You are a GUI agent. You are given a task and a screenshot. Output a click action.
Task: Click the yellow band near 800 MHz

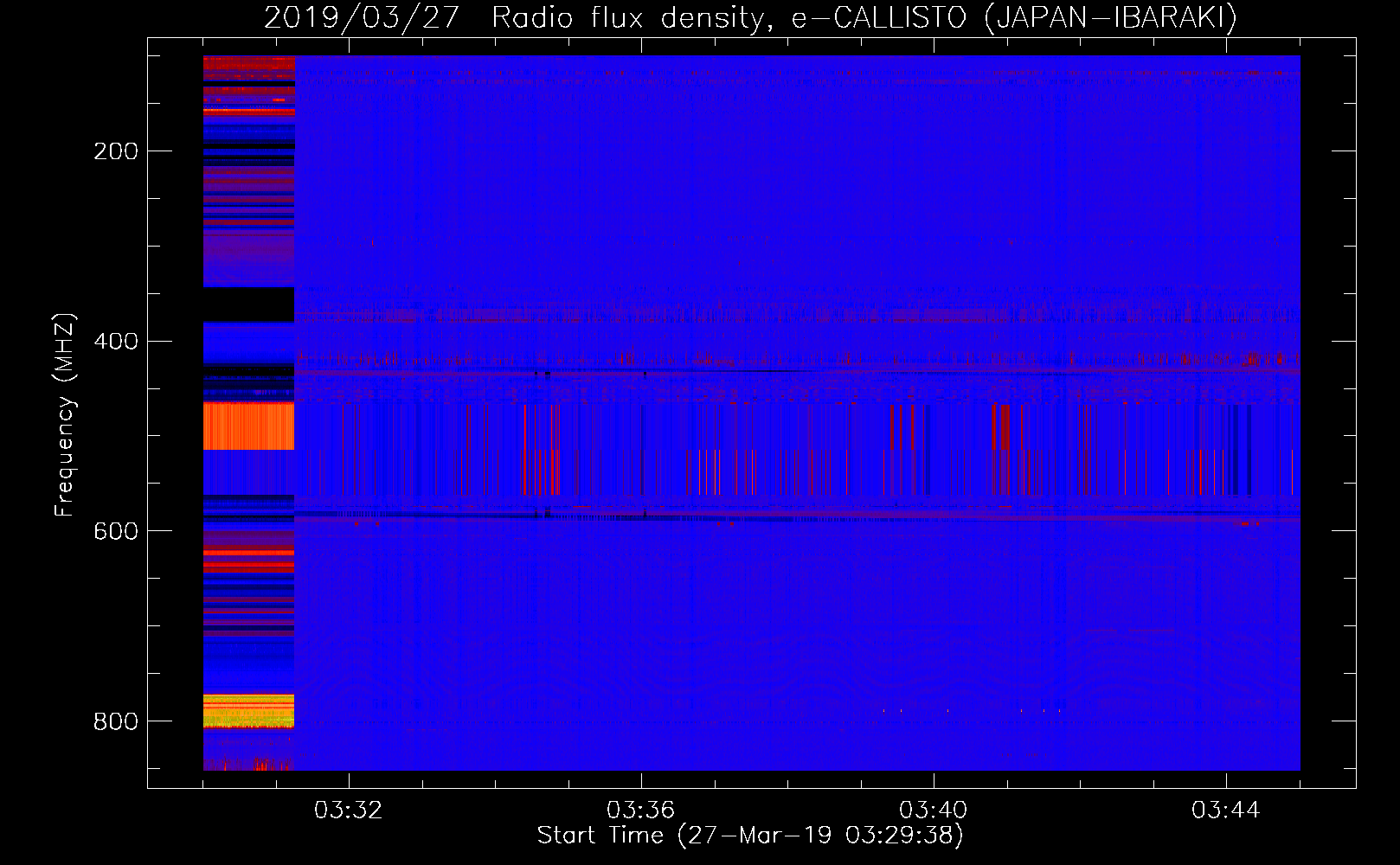[x=248, y=711]
